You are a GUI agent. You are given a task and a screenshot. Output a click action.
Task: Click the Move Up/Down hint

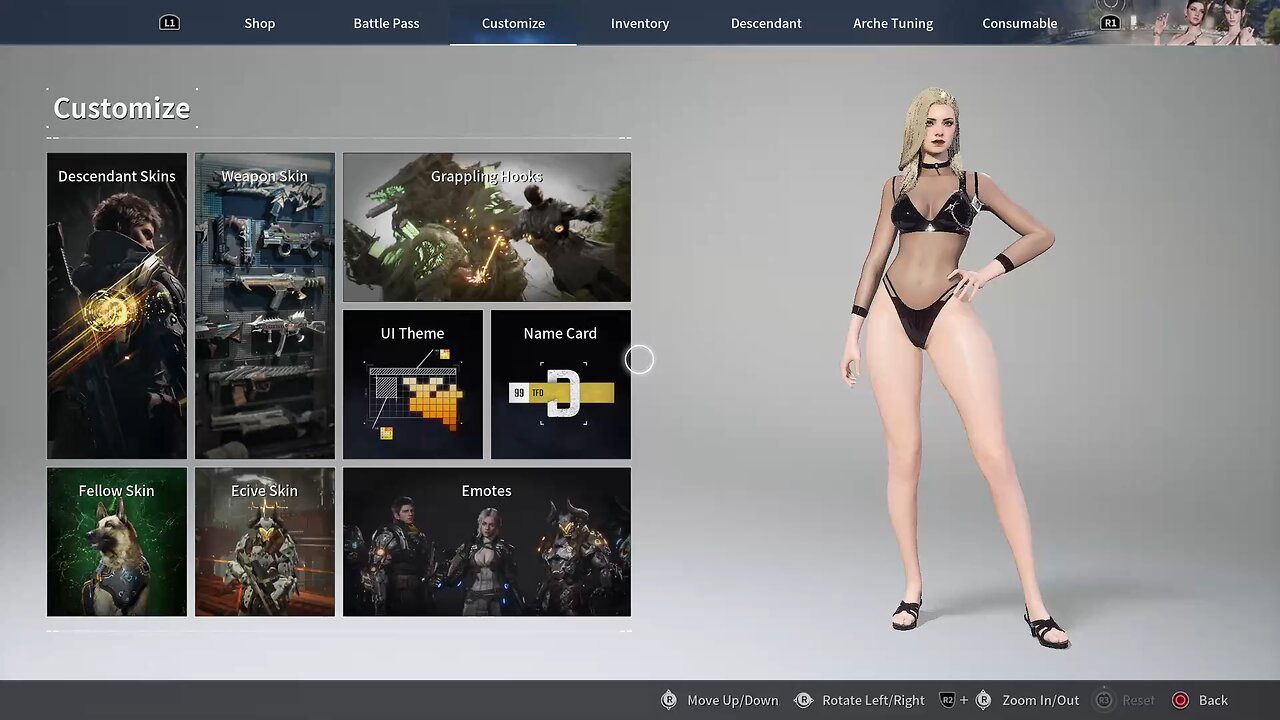click(x=732, y=700)
